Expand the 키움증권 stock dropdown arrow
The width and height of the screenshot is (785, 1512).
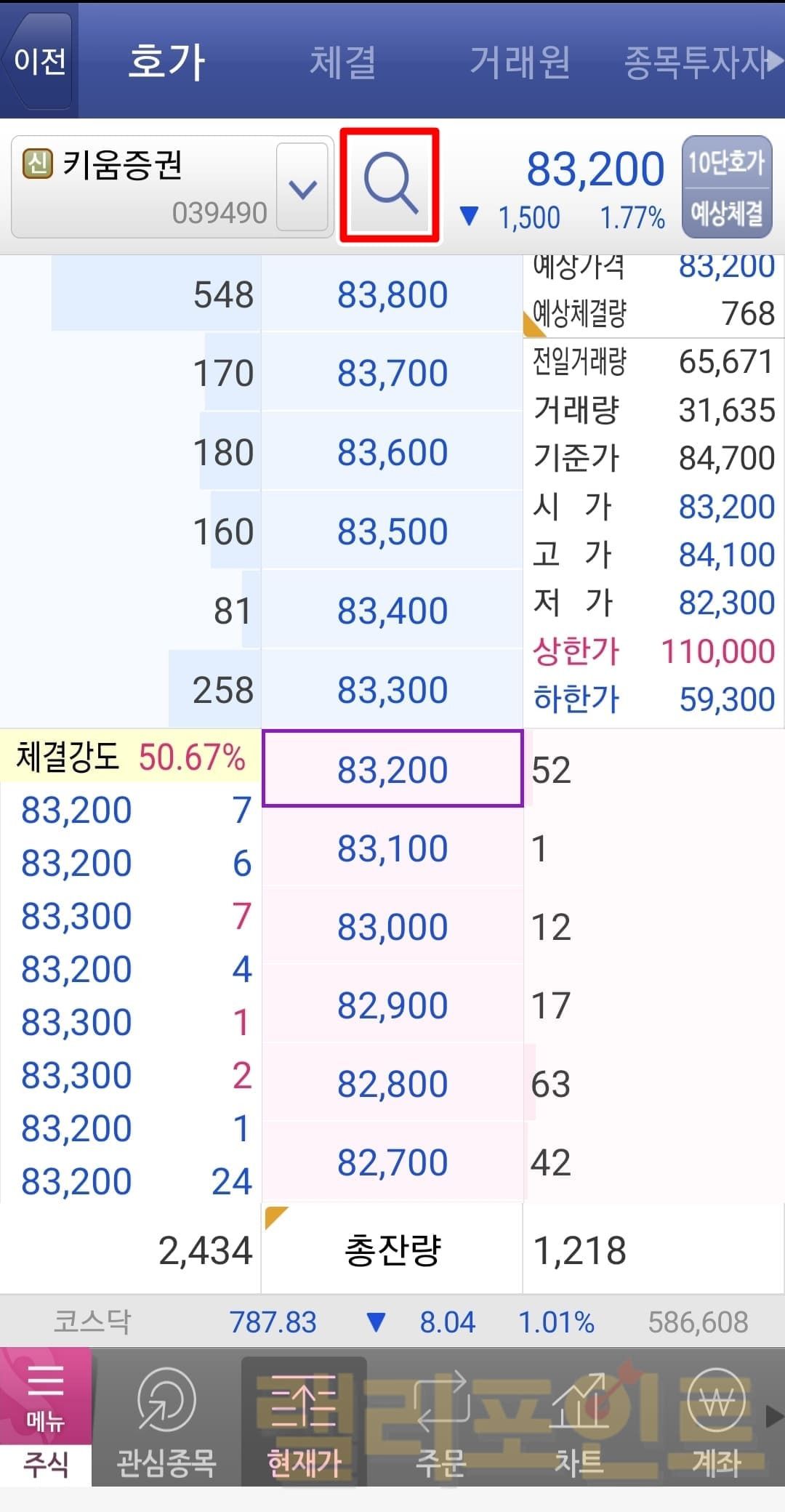pos(302,188)
